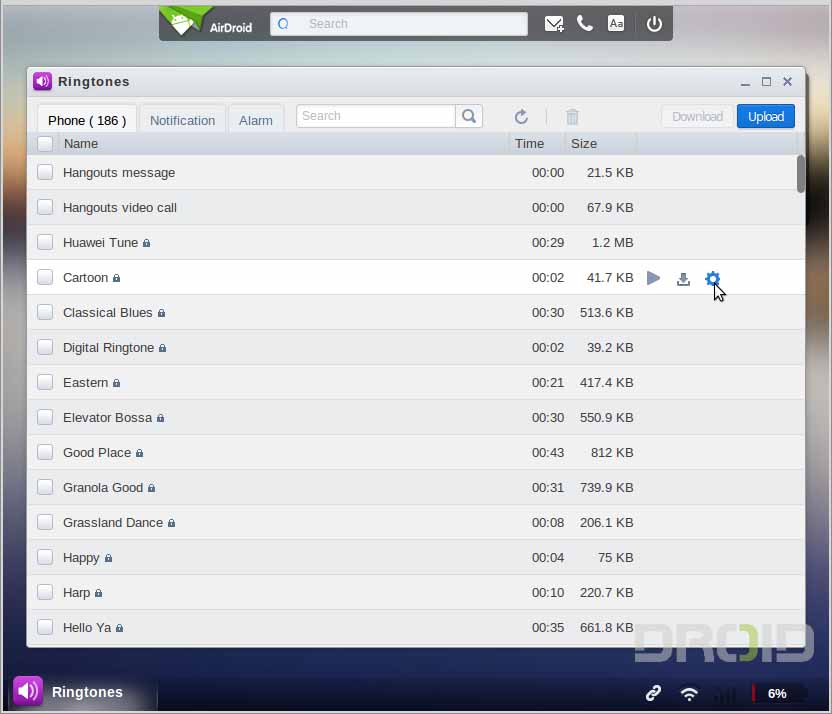Image resolution: width=832 pixels, height=714 pixels.
Task: Focus the Ringtones search input field
Action: (x=376, y=116)
